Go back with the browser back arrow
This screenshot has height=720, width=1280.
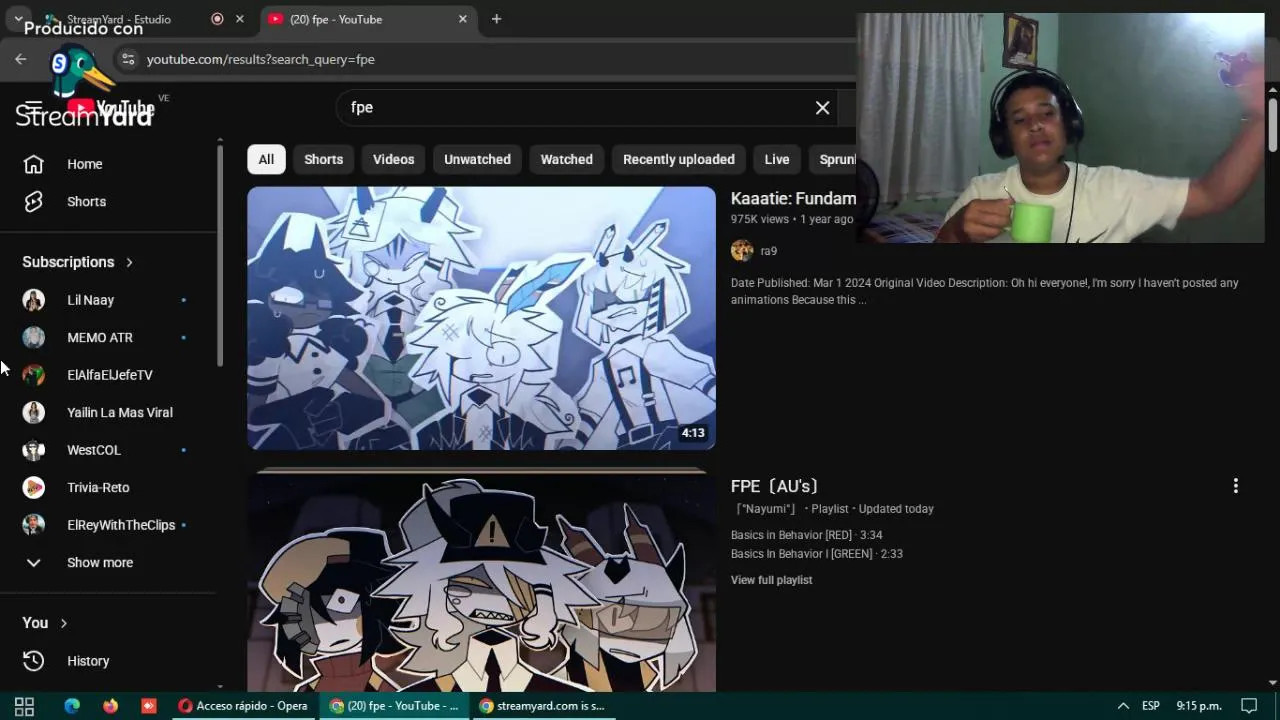[x=20, y=59]
